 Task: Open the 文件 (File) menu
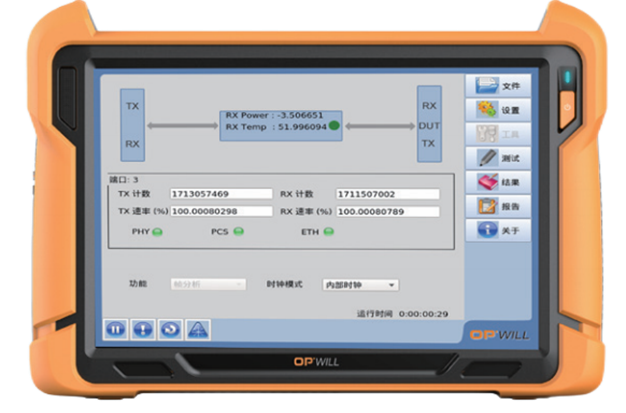(499, 85)
